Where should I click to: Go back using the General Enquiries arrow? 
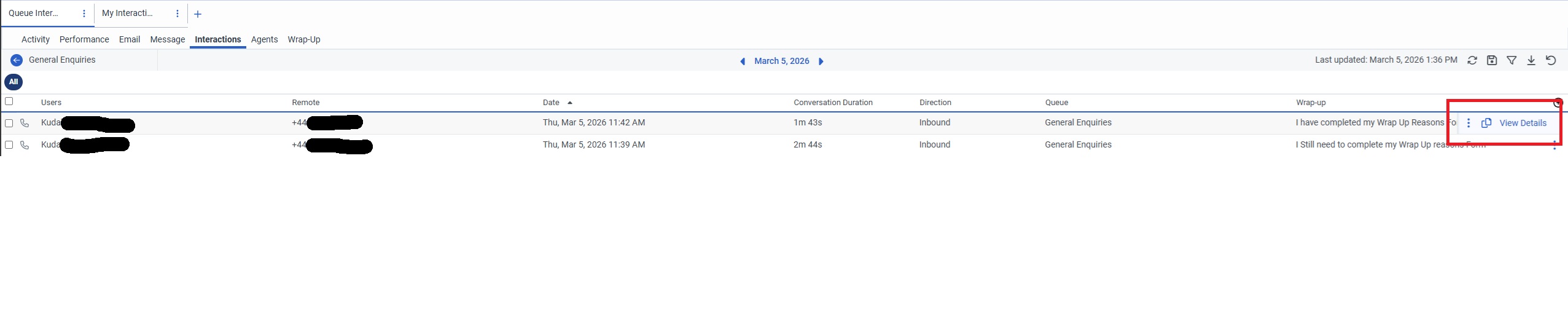tap(17, 60)
